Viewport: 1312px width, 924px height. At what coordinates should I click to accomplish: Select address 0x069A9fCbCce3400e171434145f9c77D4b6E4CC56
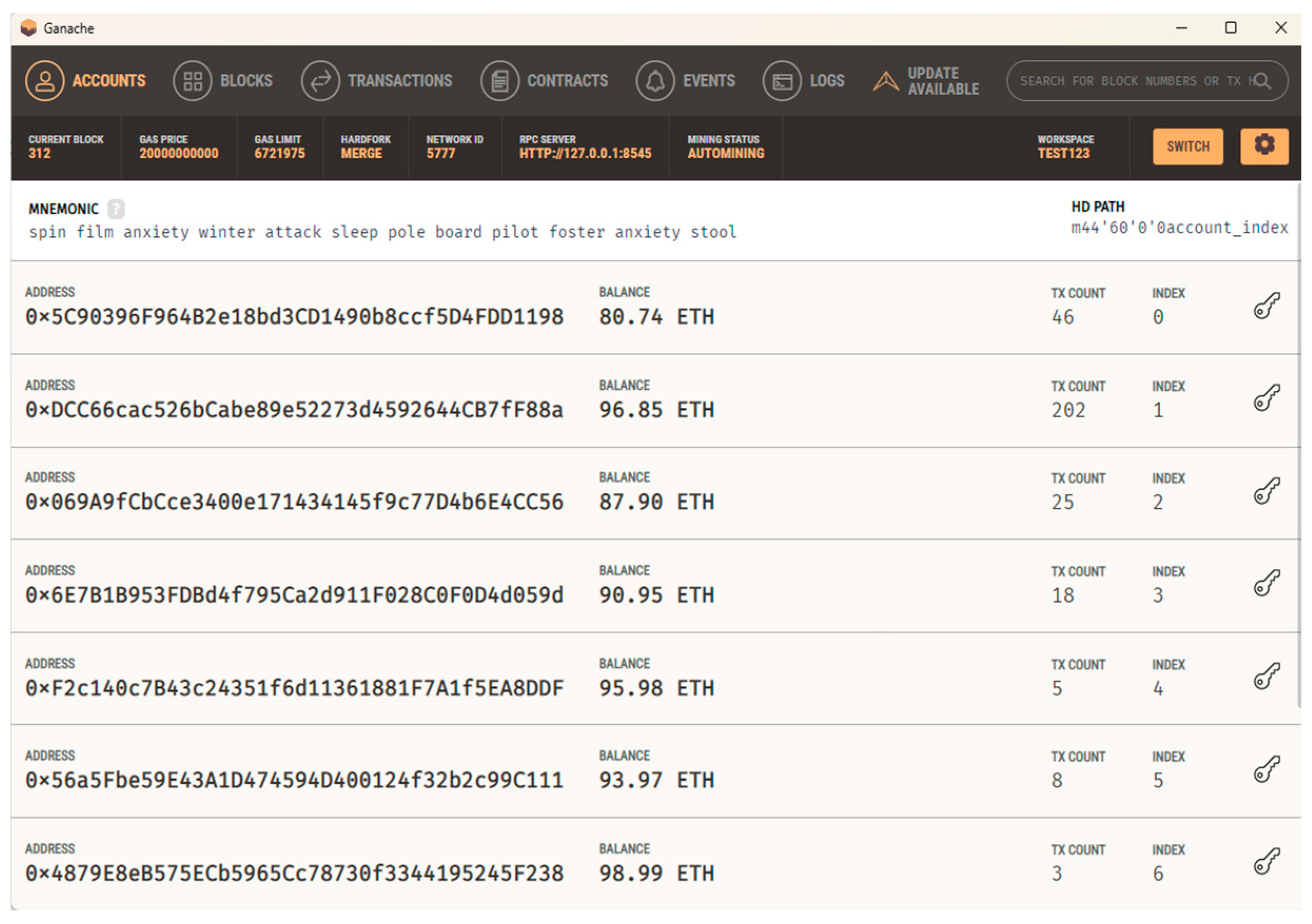point(295,502)
